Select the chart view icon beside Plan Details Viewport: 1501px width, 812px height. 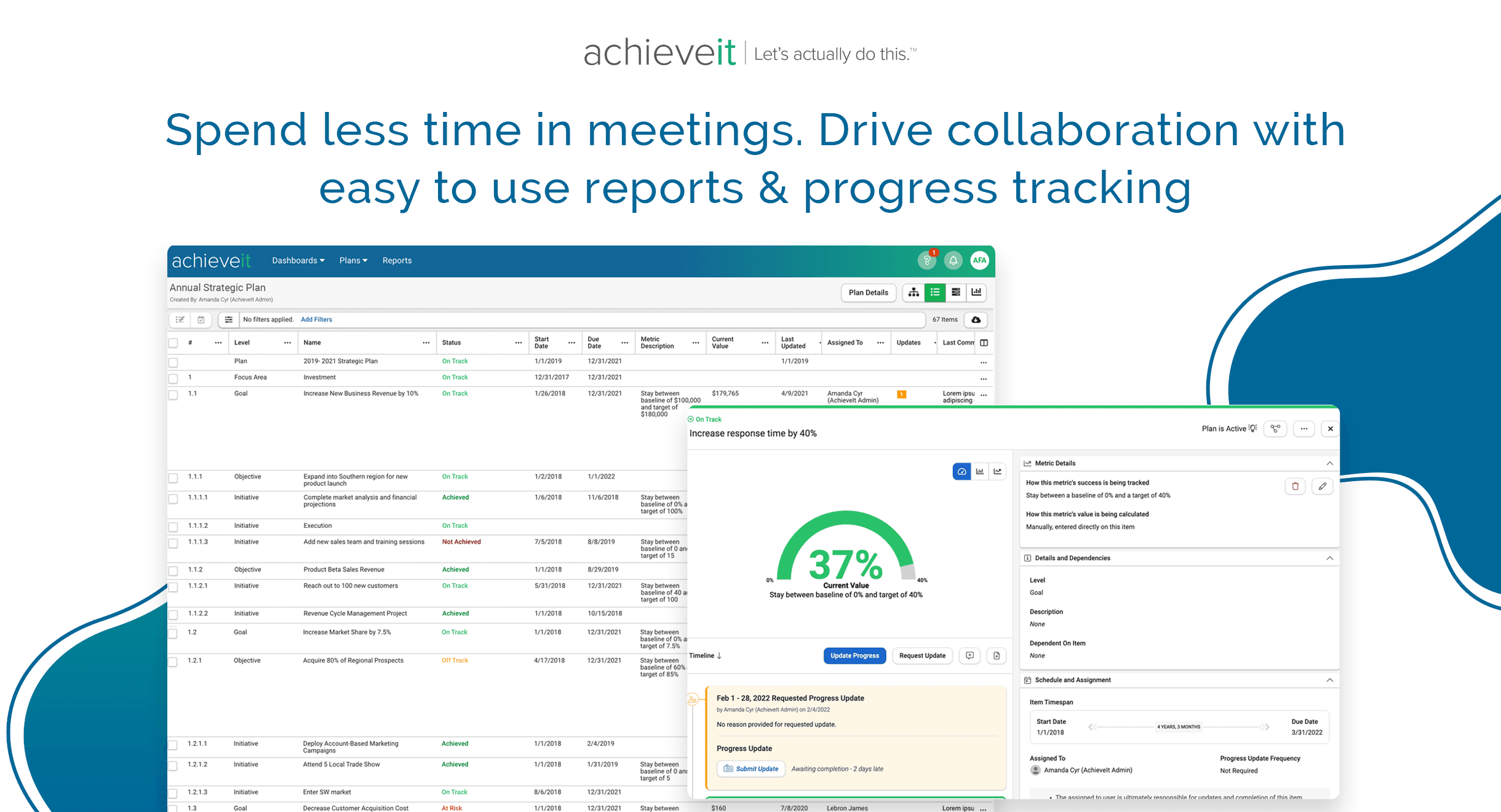pos(976,292)
